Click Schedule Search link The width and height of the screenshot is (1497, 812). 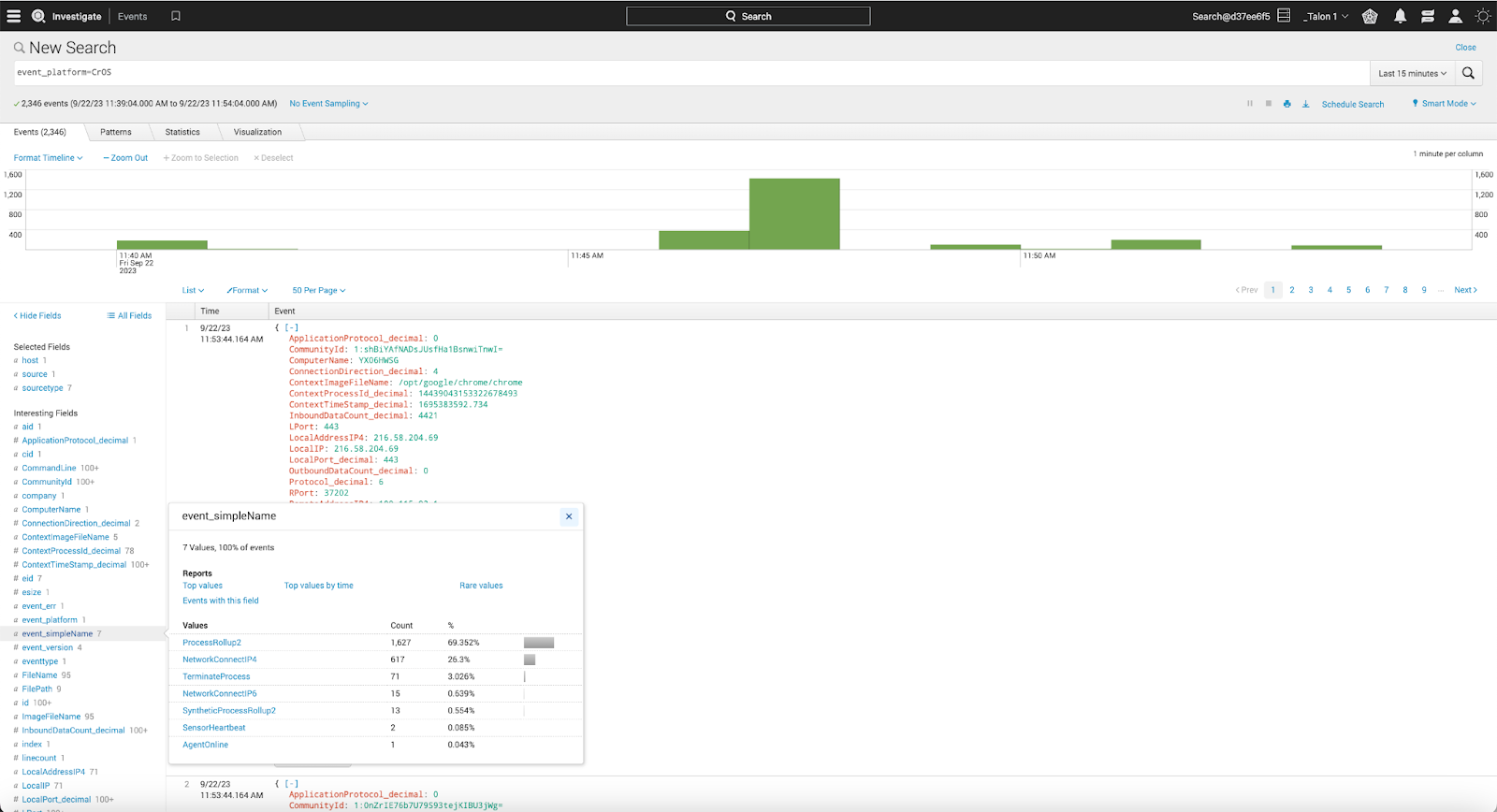point(1352,105)
